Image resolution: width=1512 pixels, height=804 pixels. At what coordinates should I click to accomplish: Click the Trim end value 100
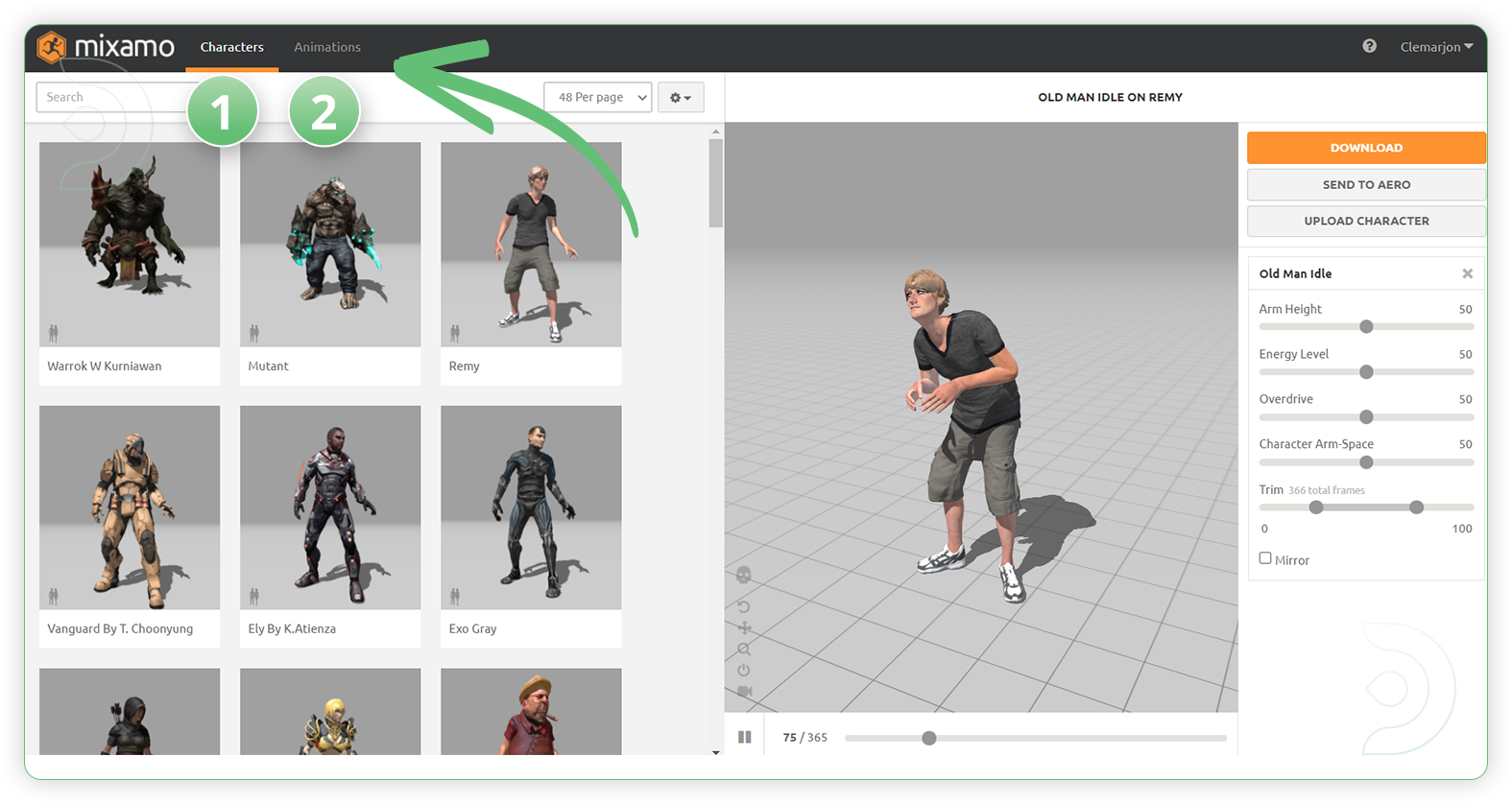[x=1461, y=529]
